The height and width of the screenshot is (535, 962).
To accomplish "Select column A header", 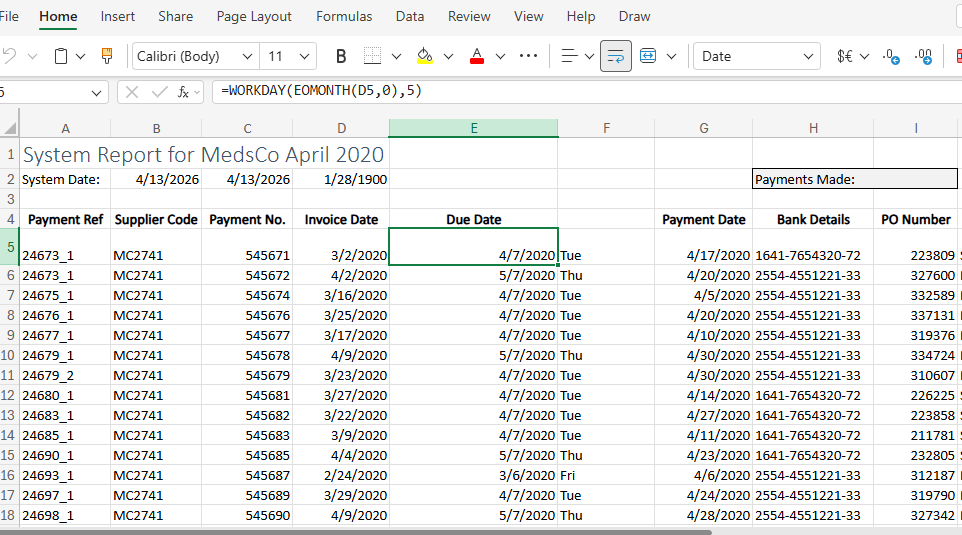I will click(65, 128).
